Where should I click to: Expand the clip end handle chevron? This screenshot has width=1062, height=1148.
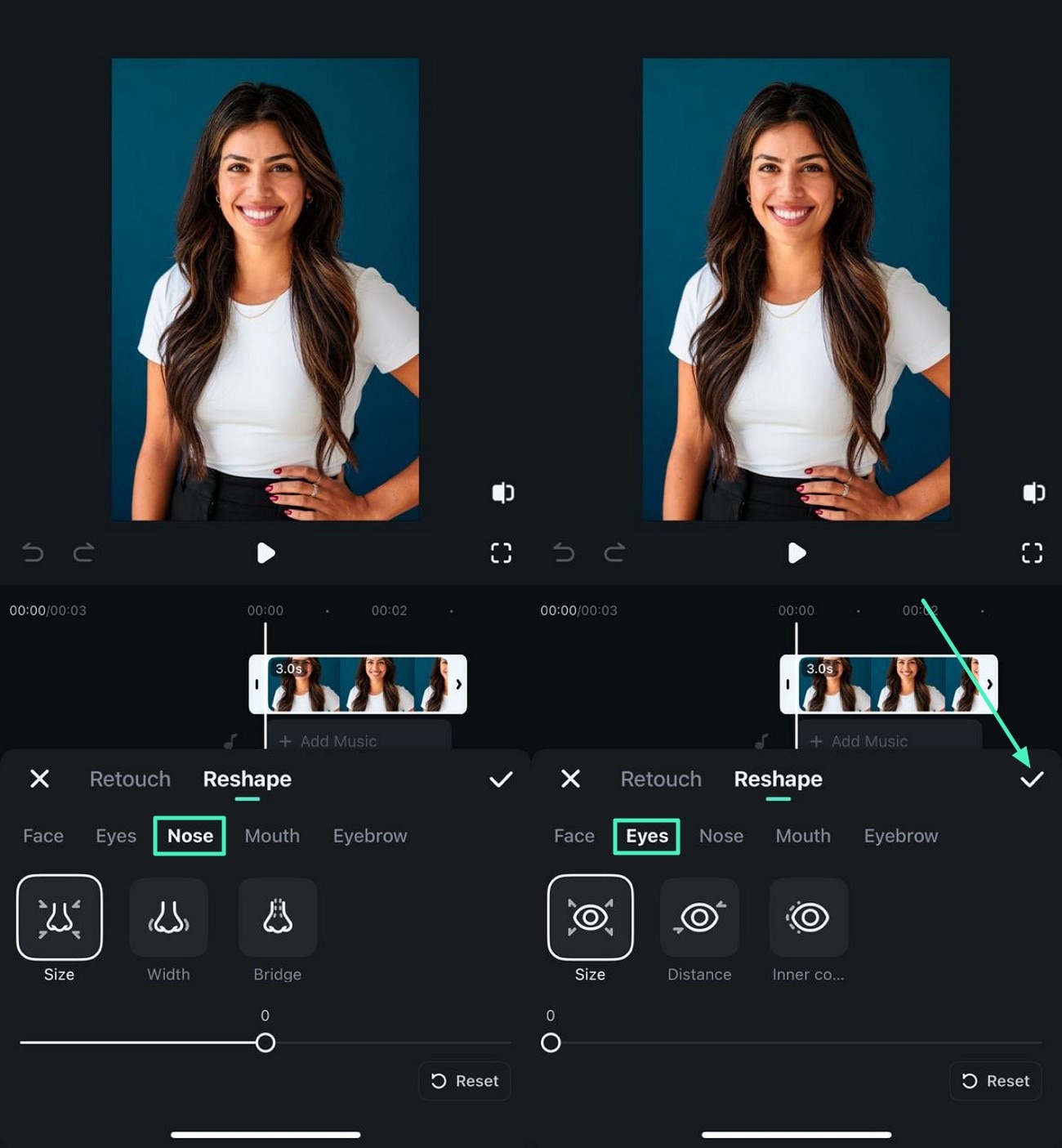(459, 686)
